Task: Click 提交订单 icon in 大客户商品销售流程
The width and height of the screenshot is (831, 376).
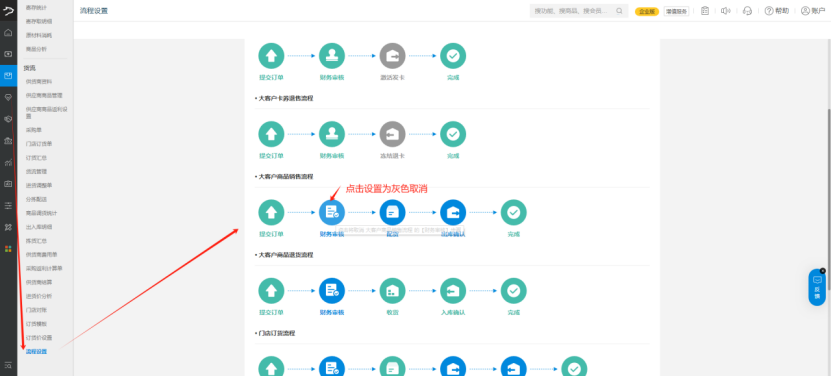Action: (x=271, y=213)
